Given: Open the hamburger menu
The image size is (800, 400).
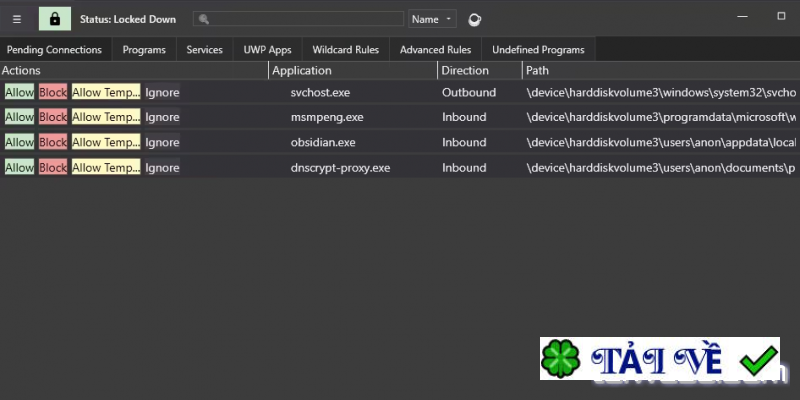Looking at the screenshot, I should pyautogui.click(x=17, y=19).
